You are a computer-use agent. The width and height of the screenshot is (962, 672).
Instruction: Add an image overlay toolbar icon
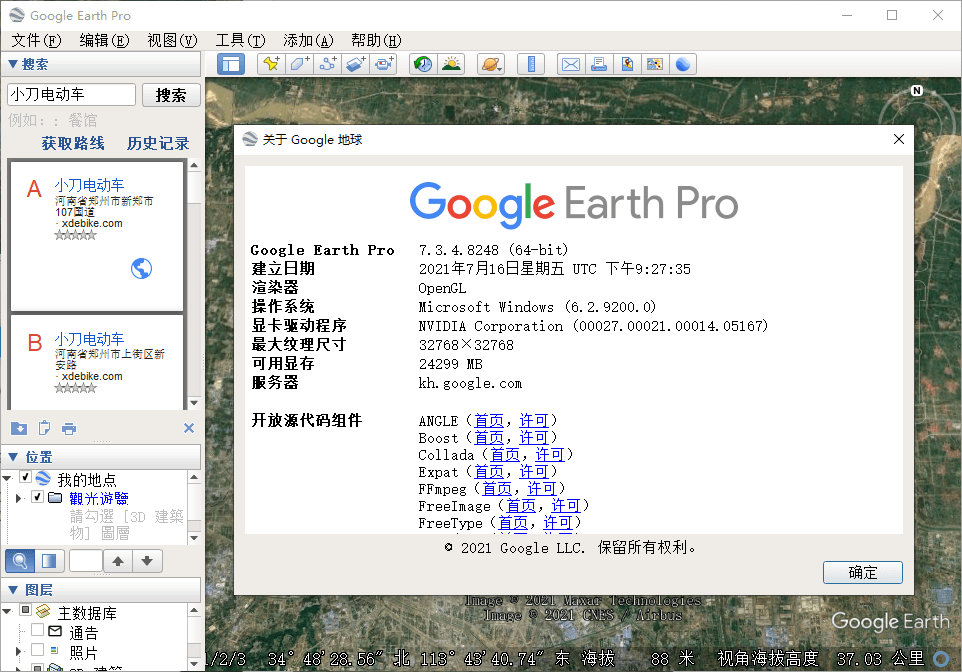click(355, 64)
